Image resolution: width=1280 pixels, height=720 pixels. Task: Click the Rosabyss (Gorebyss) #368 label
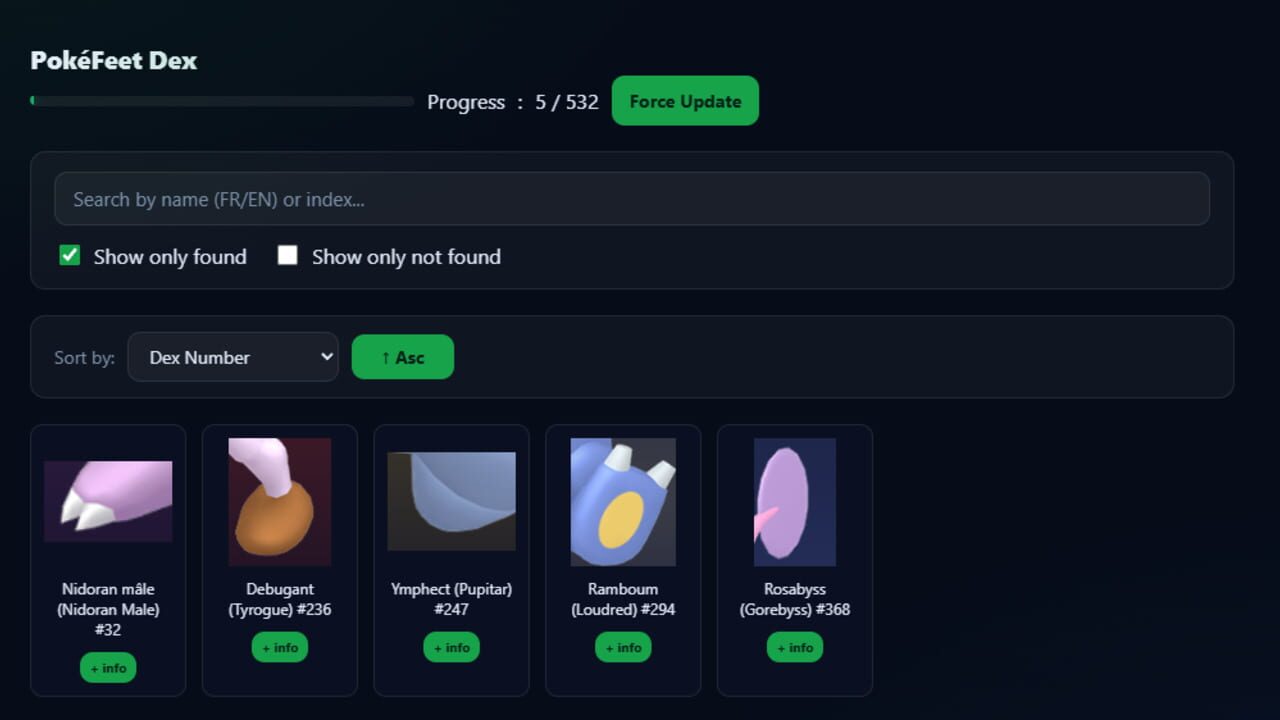(x=795, y=599)
